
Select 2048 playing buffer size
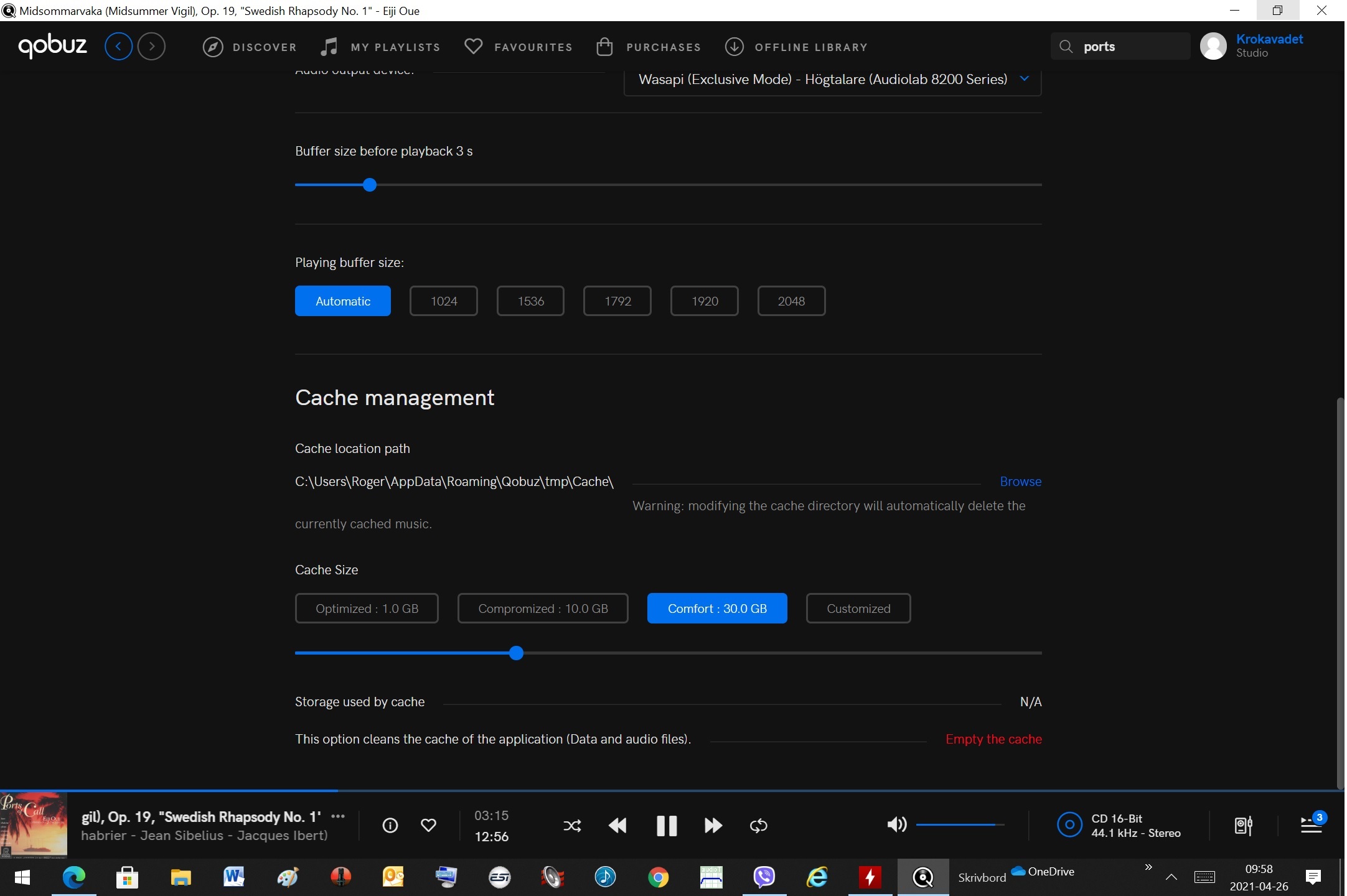point(792,301)
